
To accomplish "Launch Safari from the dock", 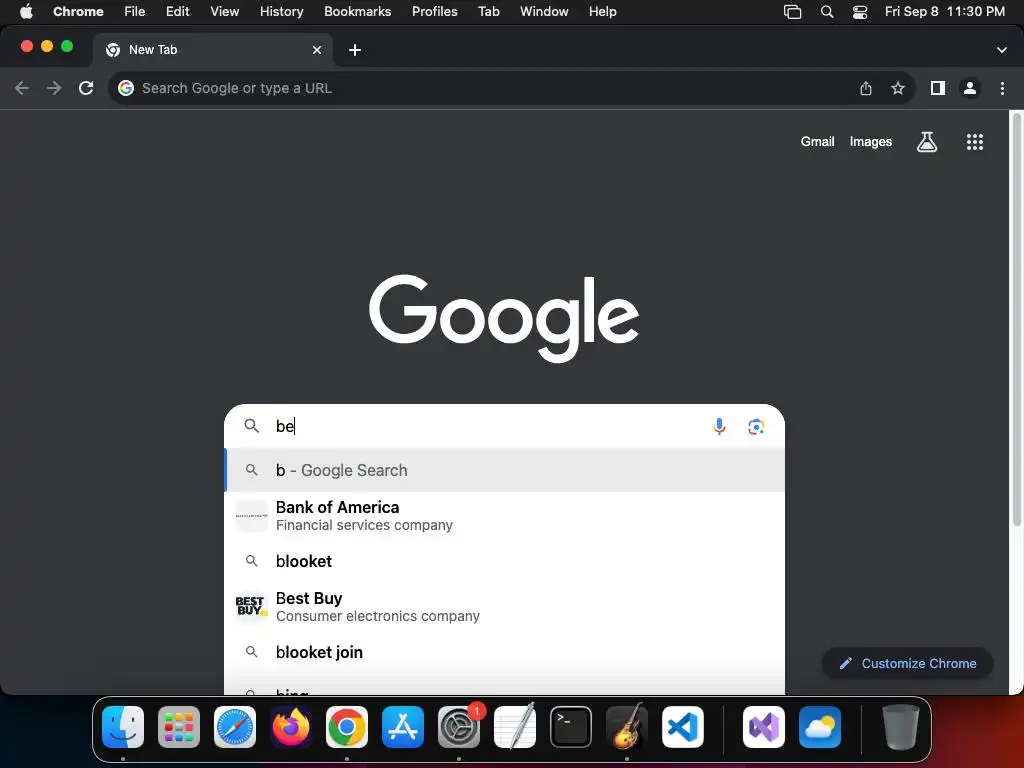I will (235, 727).
